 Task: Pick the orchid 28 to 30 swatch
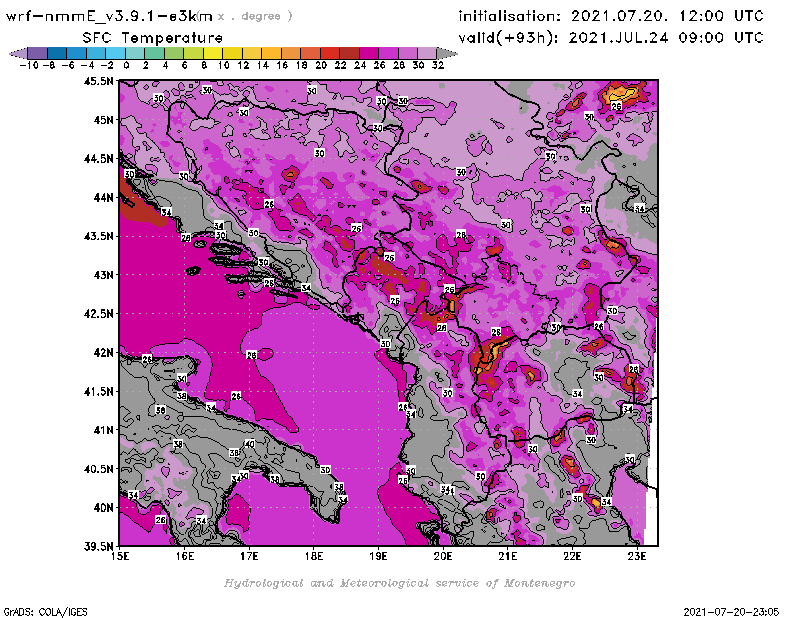tap(408, 54)
